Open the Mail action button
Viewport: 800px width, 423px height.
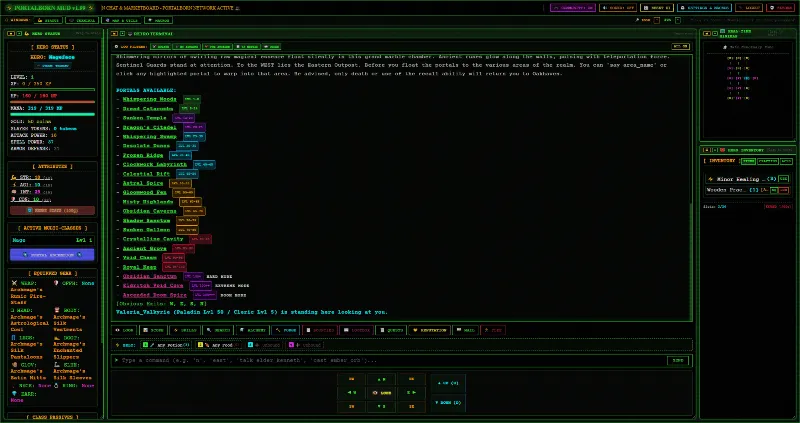465,330
